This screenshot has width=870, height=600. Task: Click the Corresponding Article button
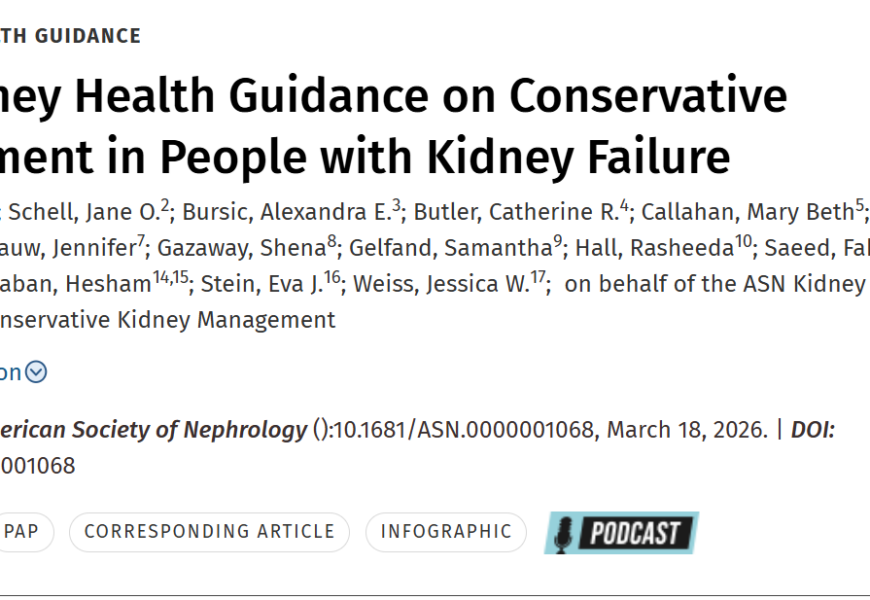click(x=209, y=531)
